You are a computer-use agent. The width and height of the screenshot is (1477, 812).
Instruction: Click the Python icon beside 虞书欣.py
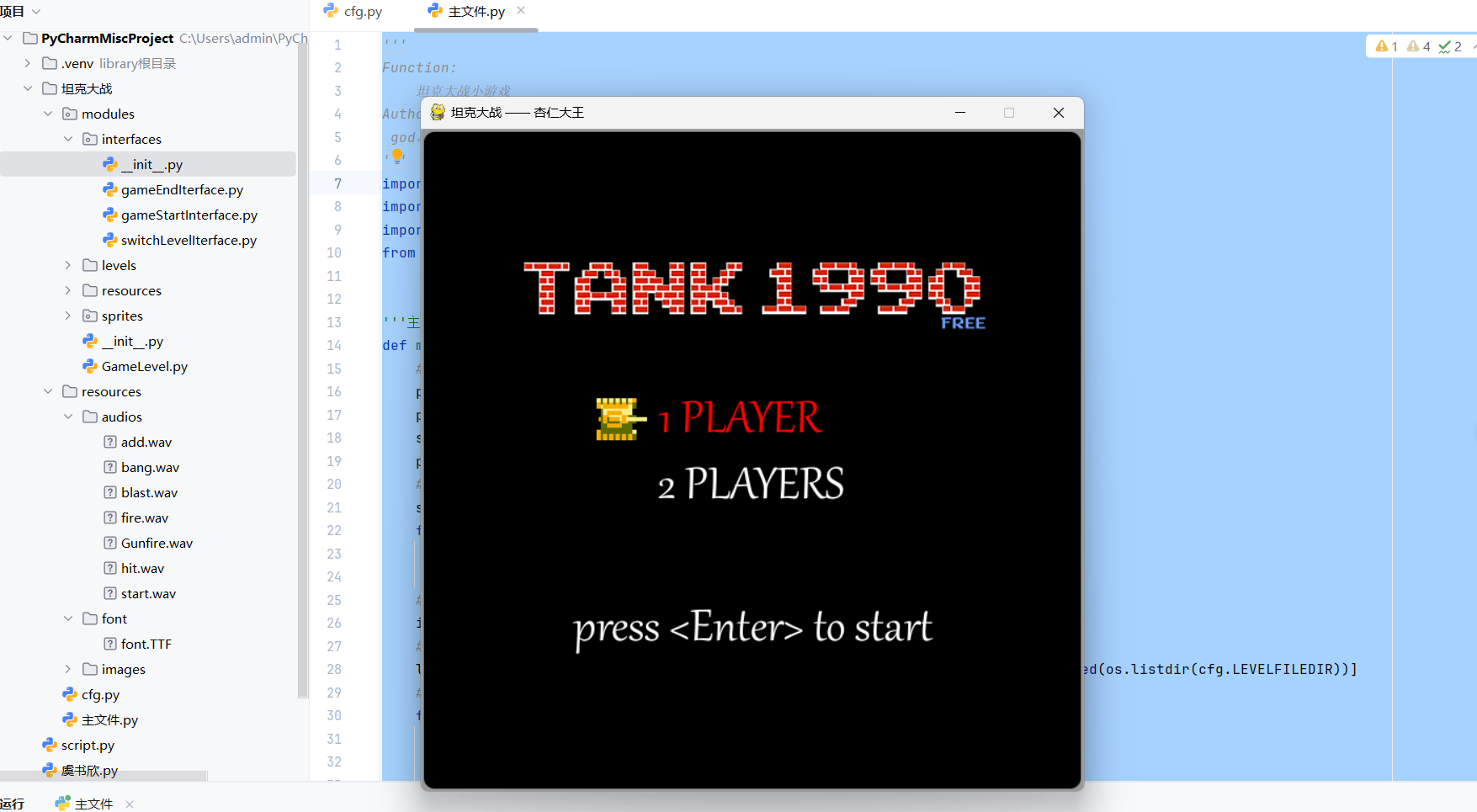tap(50, 770)
